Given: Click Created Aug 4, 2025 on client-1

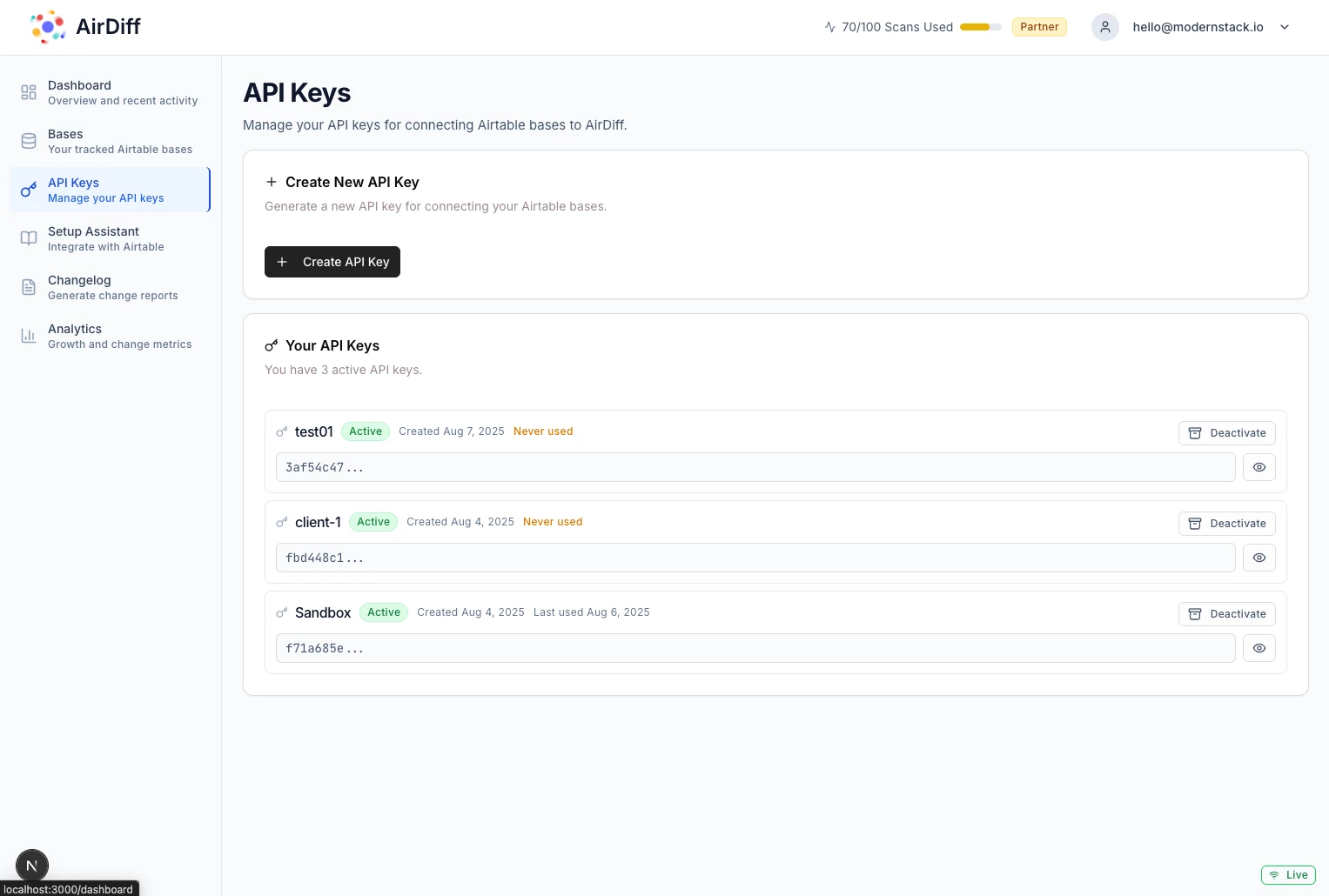Looking at the screenshot, I should 460,522.
